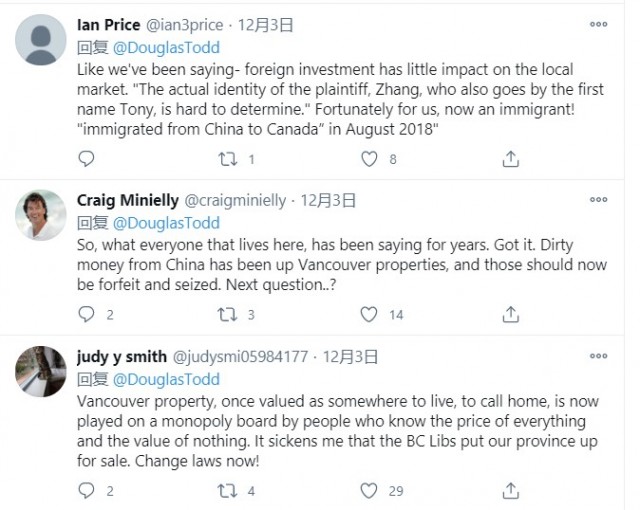This screenshot has width=640, height=510.
Task: Reply to Ian Price's tweet
Action: pyautogui.click(x=85, y=158)
